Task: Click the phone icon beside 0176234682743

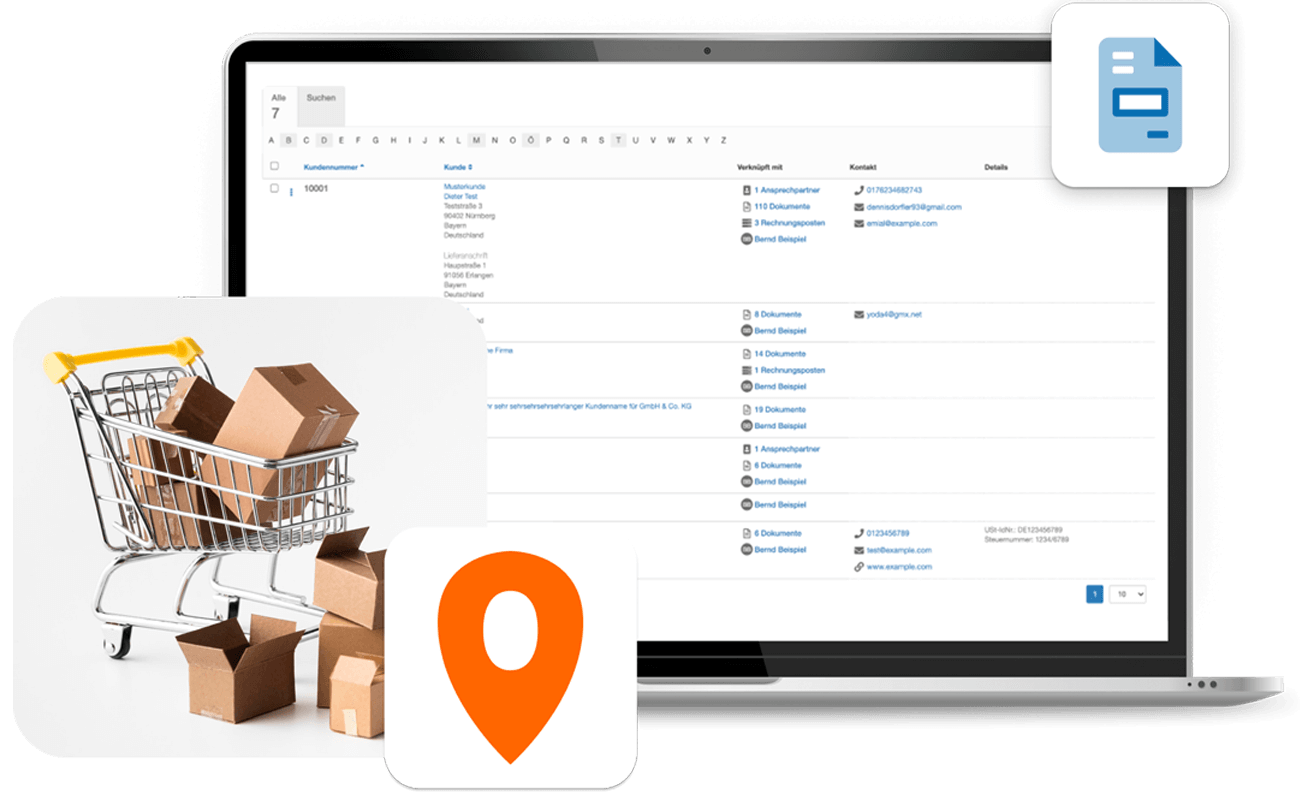Action: (x=859, y=190)
